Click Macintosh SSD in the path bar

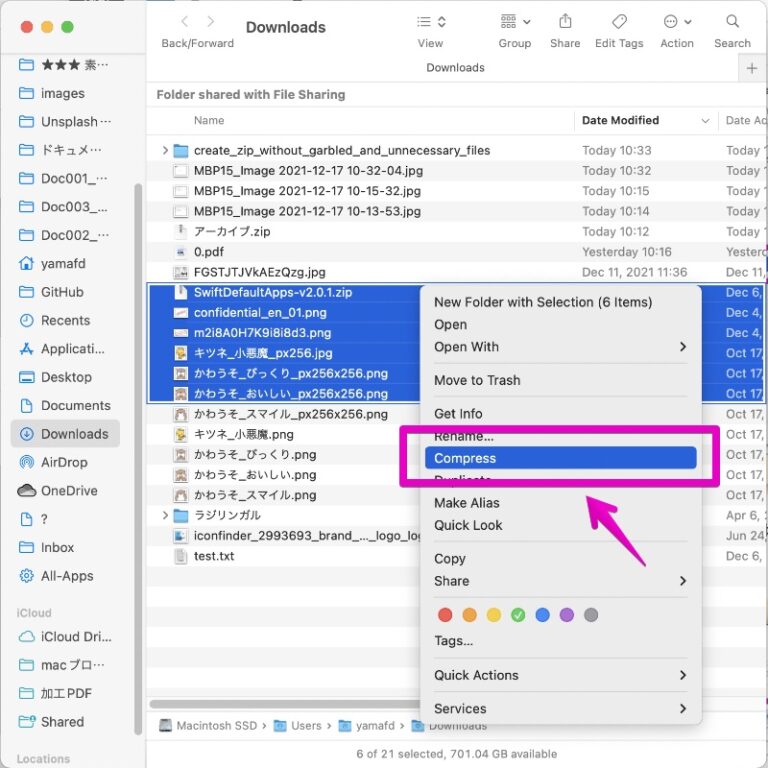tap(208, 725)
